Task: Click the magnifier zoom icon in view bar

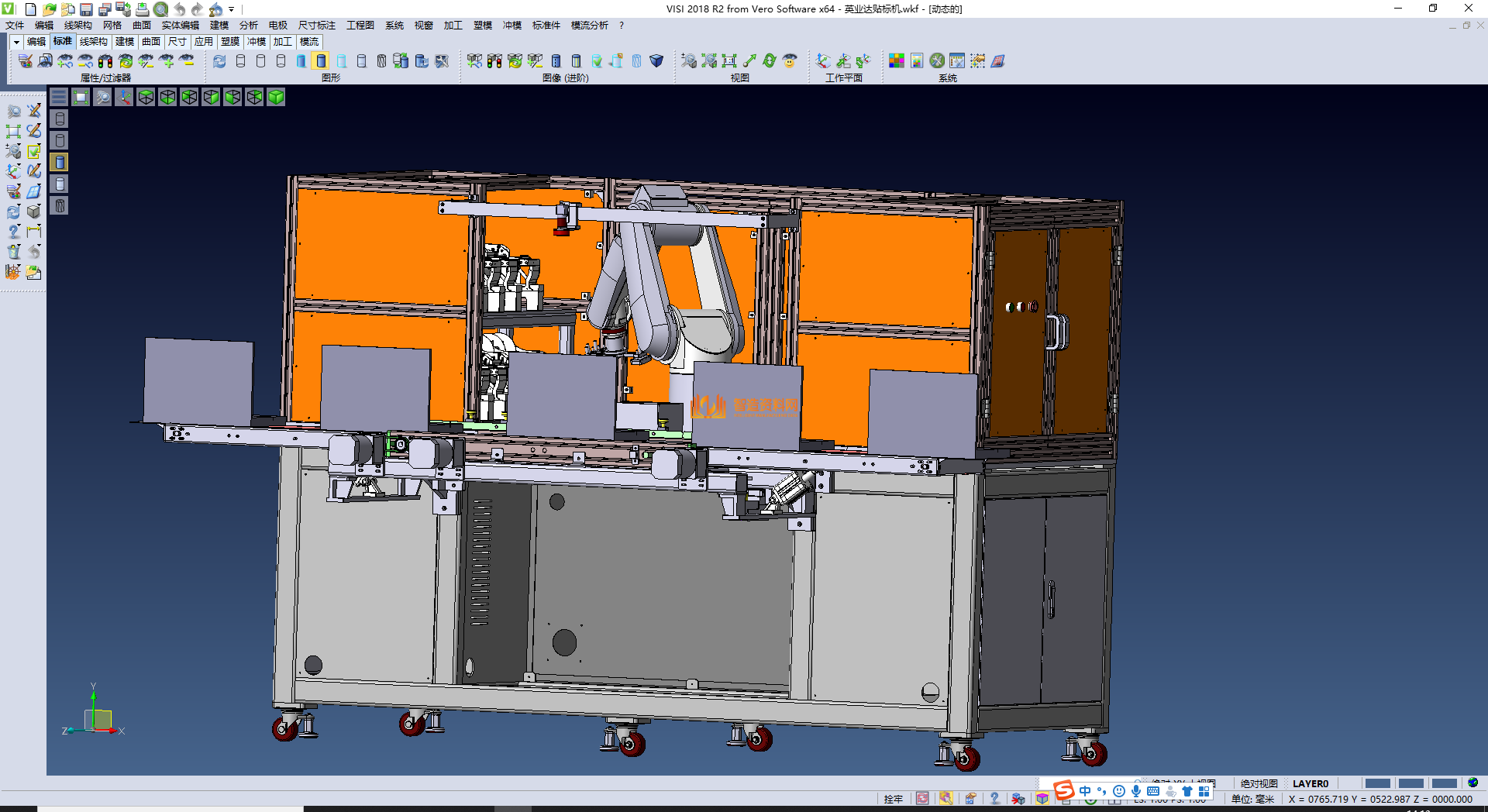Action: pos(102,97)
